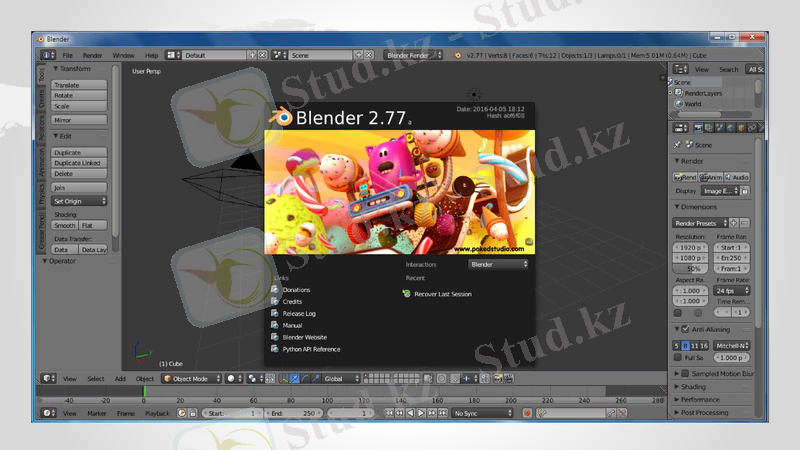Click the Recover Last Session icon
Image resolution: width=800 pixels, height=450 pixels.
point(406,294)
